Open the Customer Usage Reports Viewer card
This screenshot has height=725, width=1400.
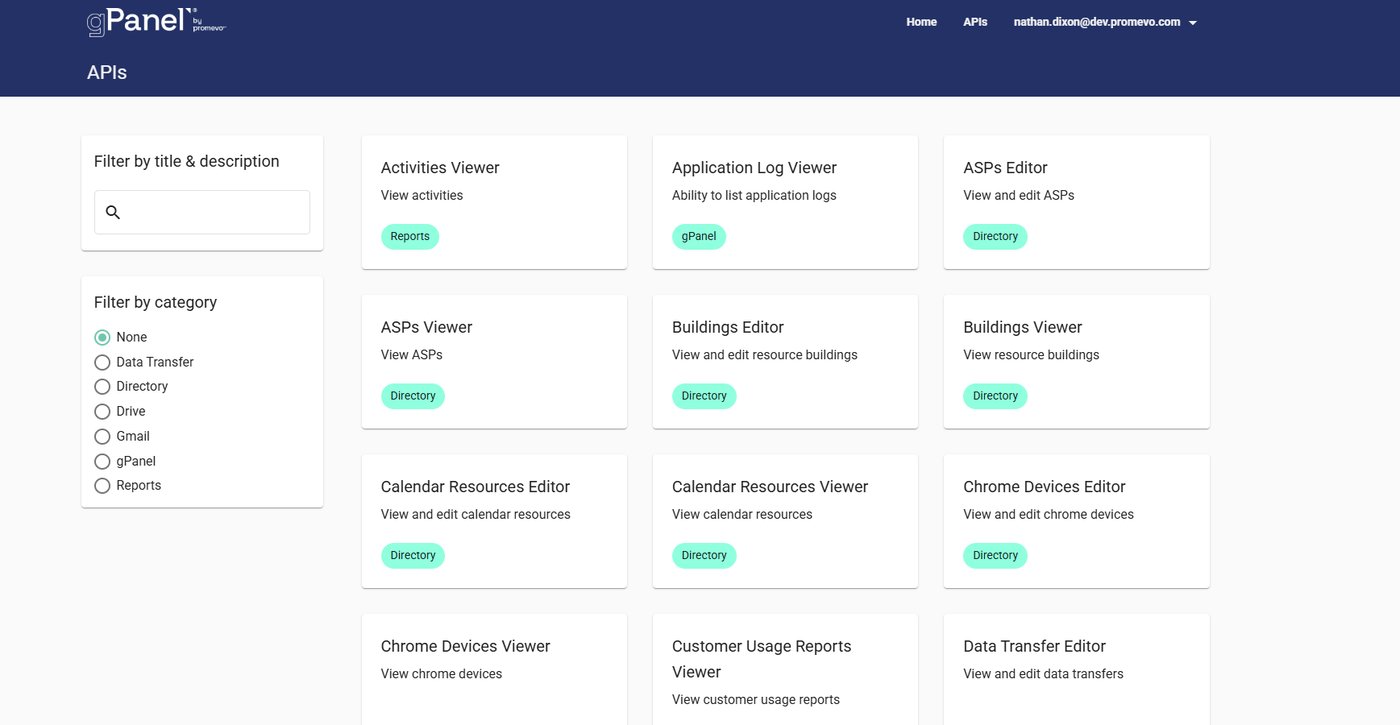(785, 670)
